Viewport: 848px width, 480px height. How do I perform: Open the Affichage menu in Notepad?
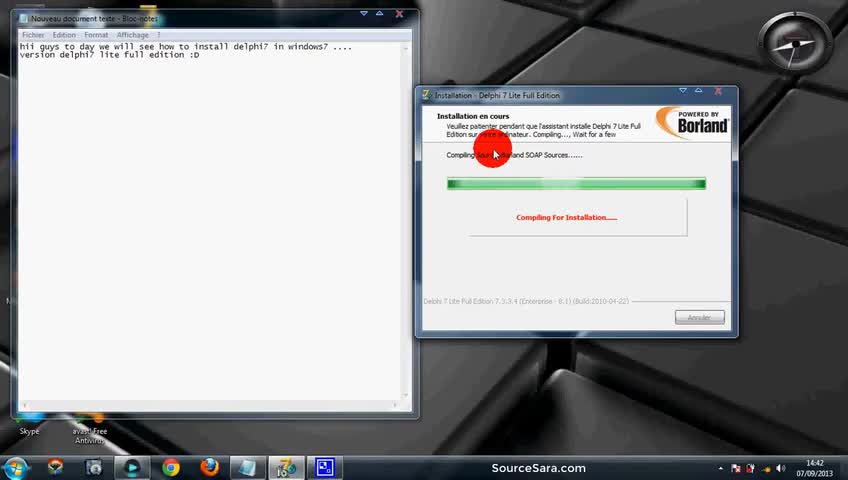tap(132, 35)
